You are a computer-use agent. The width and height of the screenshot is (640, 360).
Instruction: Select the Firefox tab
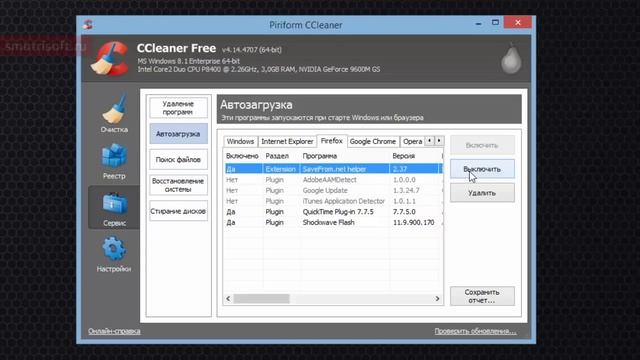(332, 140)
